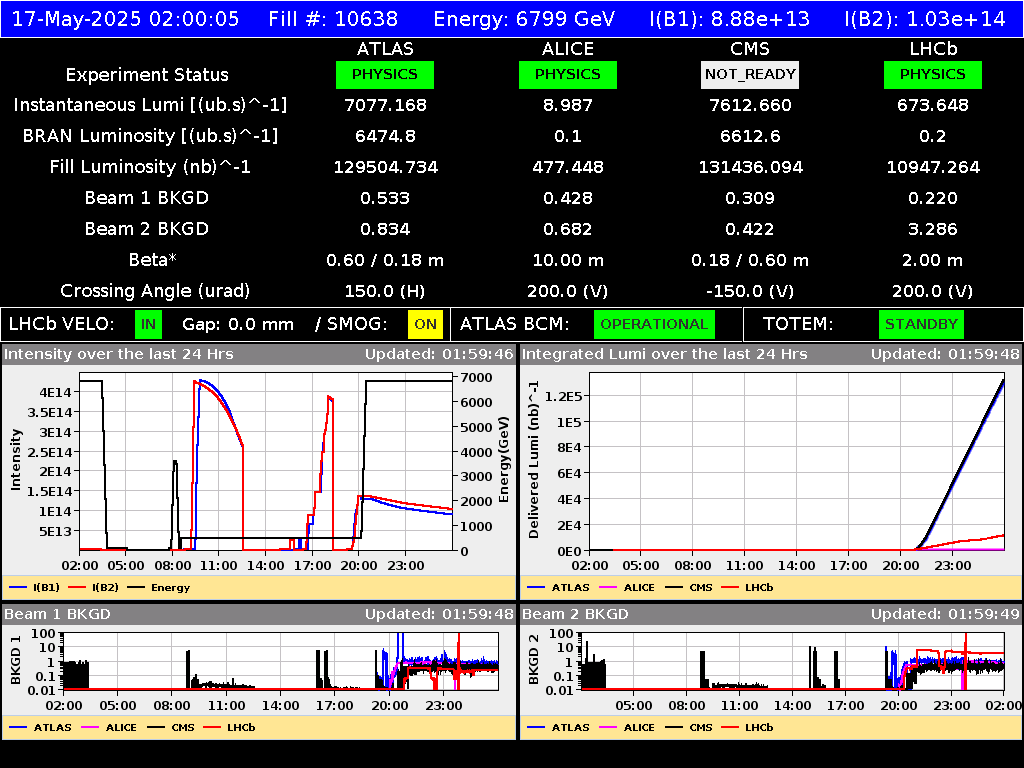Click 'Integrated Lumi over the last 24 Hrs' title
Viewport: 1024px width, 768px height.
(x=665, y=355)
